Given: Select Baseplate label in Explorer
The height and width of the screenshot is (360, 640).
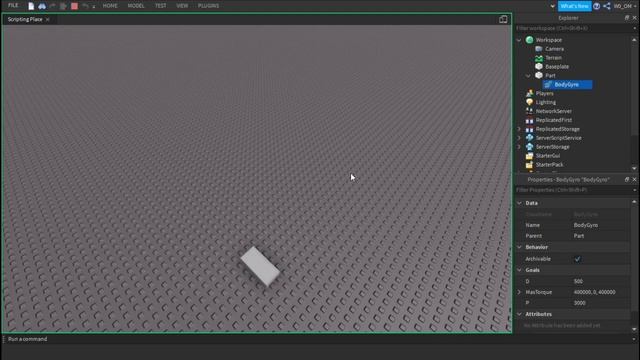Looking at the screenshot, I should coord(557,67).
